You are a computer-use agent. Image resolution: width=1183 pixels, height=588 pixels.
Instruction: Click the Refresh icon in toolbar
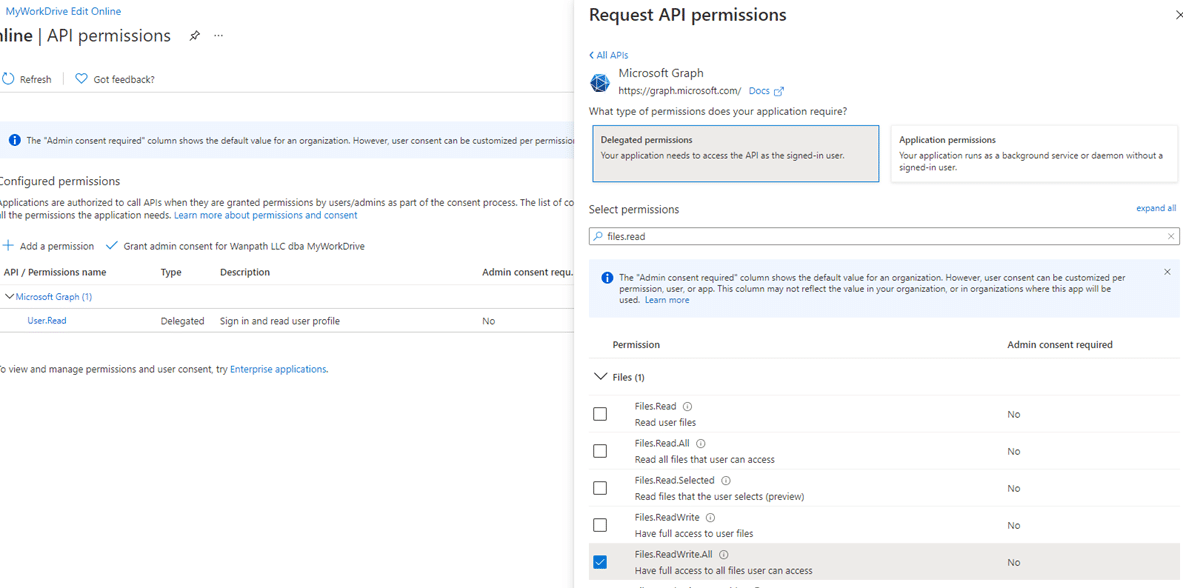(8, 79)
